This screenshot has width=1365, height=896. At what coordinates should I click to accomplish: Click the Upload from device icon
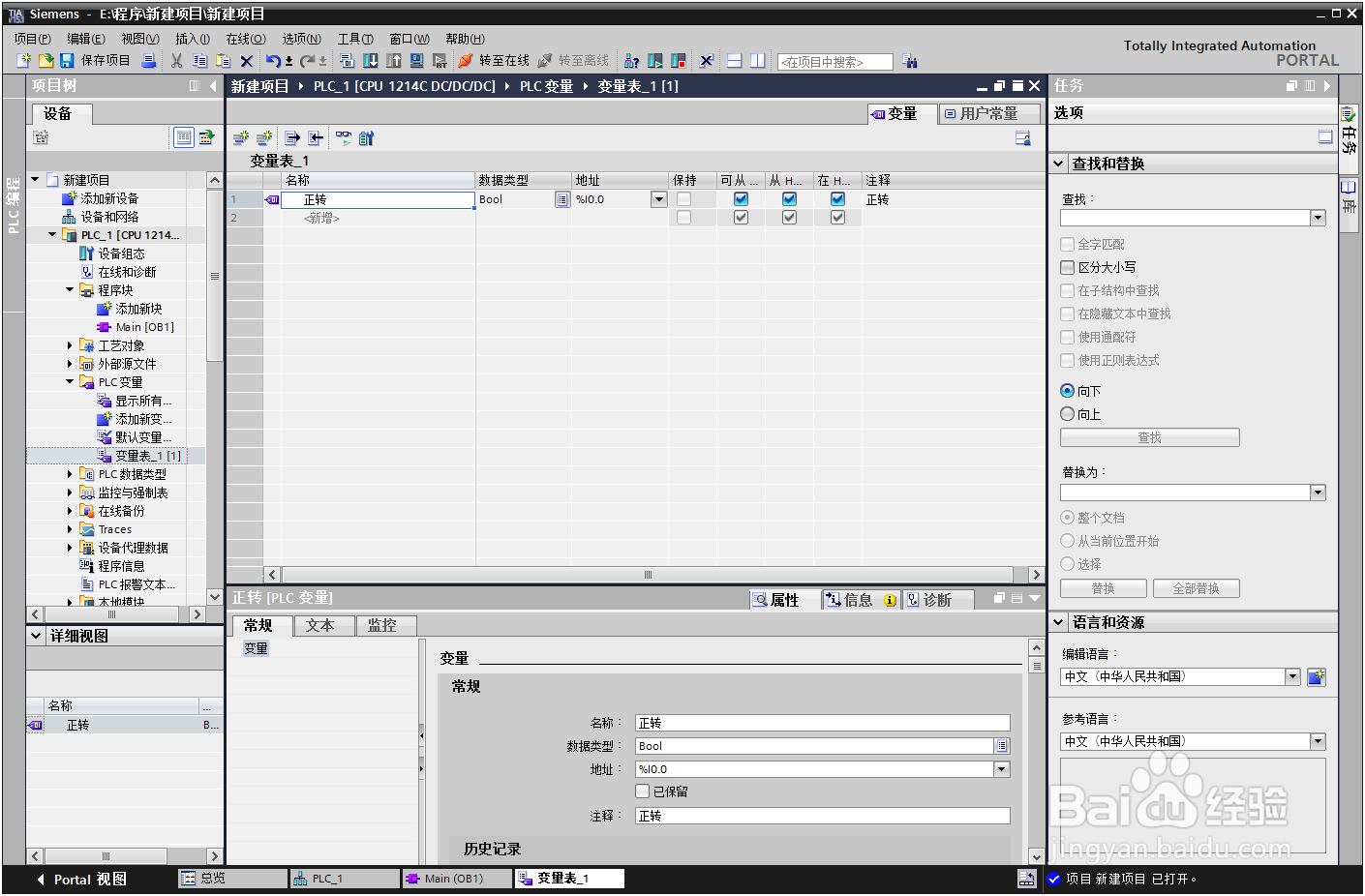pyautogui.click(x=393, y=61)
